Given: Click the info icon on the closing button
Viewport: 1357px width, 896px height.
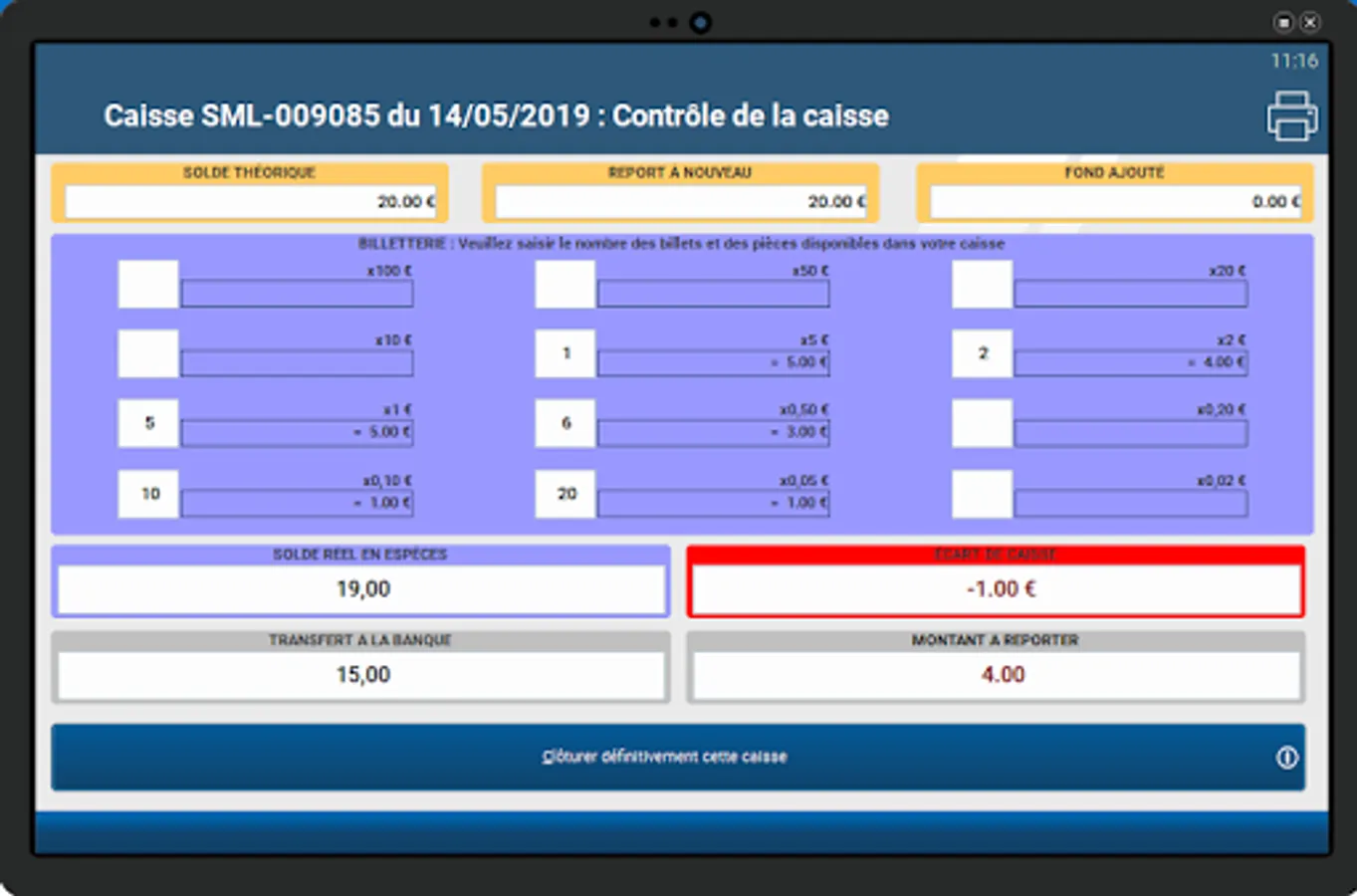Looking at the screenshot, I should tap(1287, 758).
